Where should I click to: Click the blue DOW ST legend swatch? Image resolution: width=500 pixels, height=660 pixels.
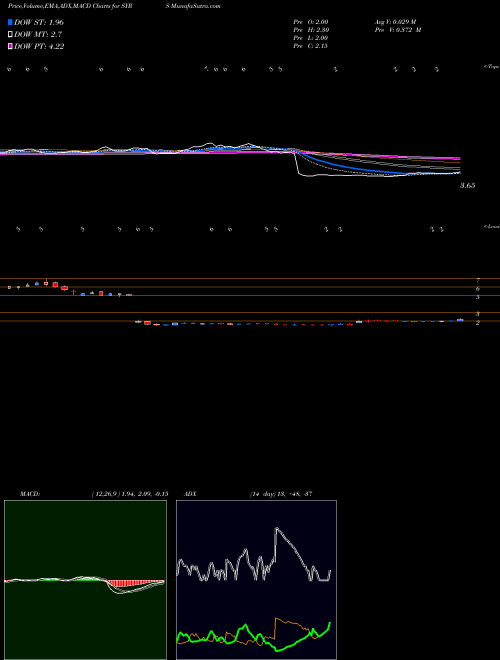click(x=10, y=22)
